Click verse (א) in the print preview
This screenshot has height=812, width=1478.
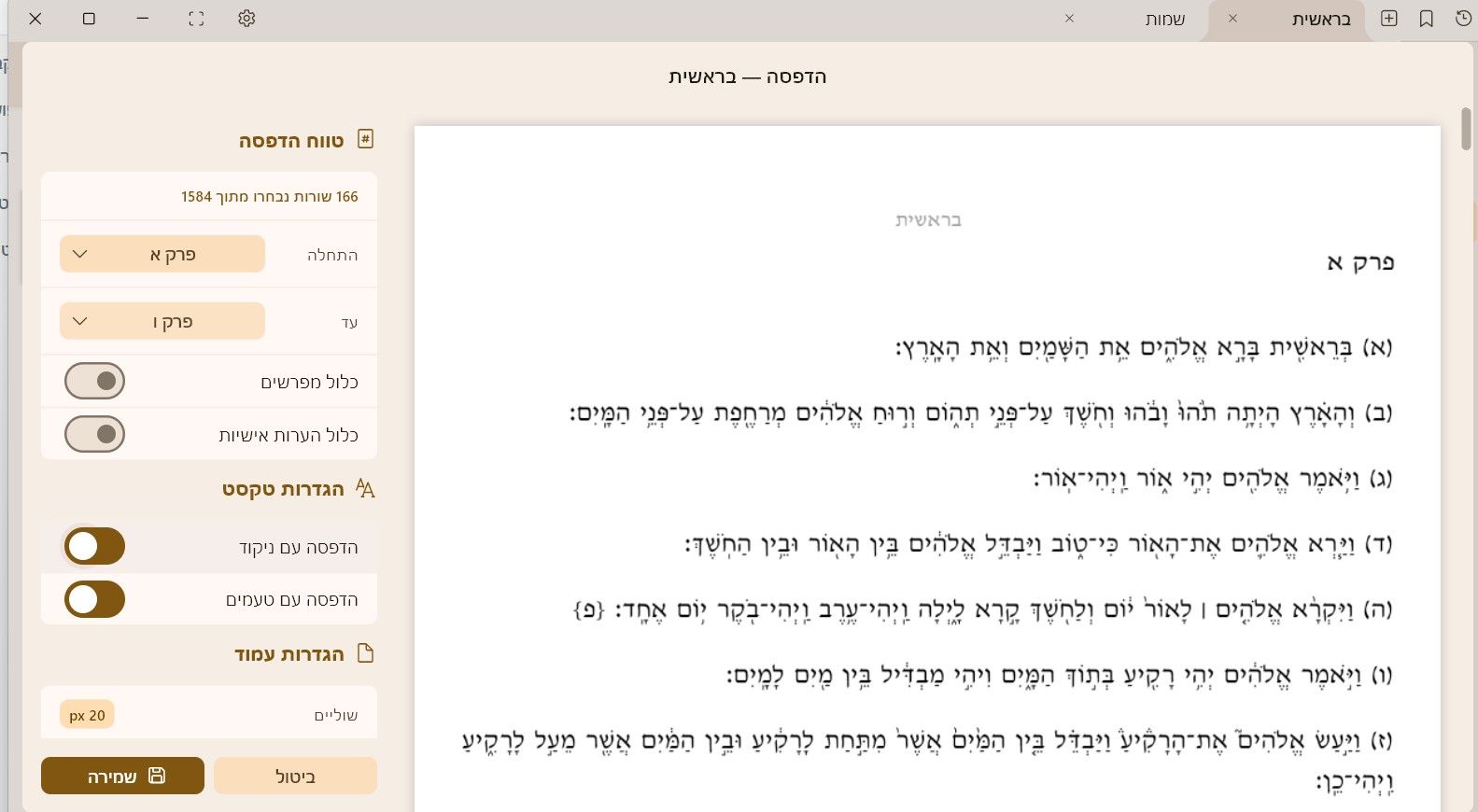click(1145, 347)
